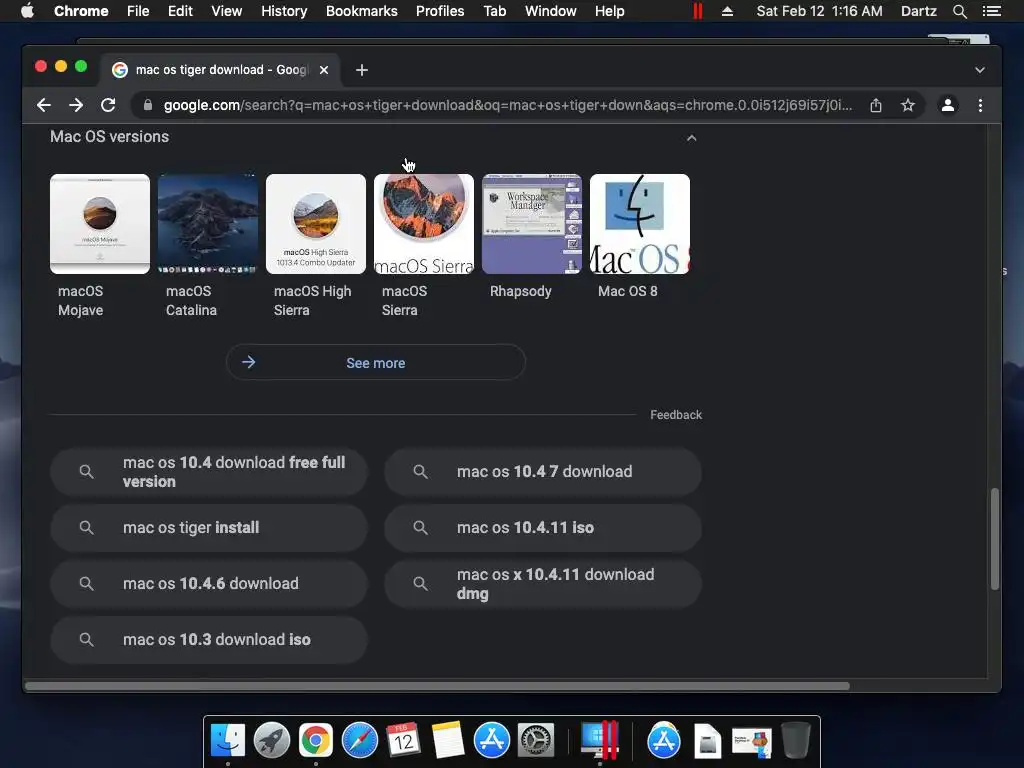Open Chrome's three-dot menu
The height and width of the screenshot is (768, 1024).
[x=980, y=105]
